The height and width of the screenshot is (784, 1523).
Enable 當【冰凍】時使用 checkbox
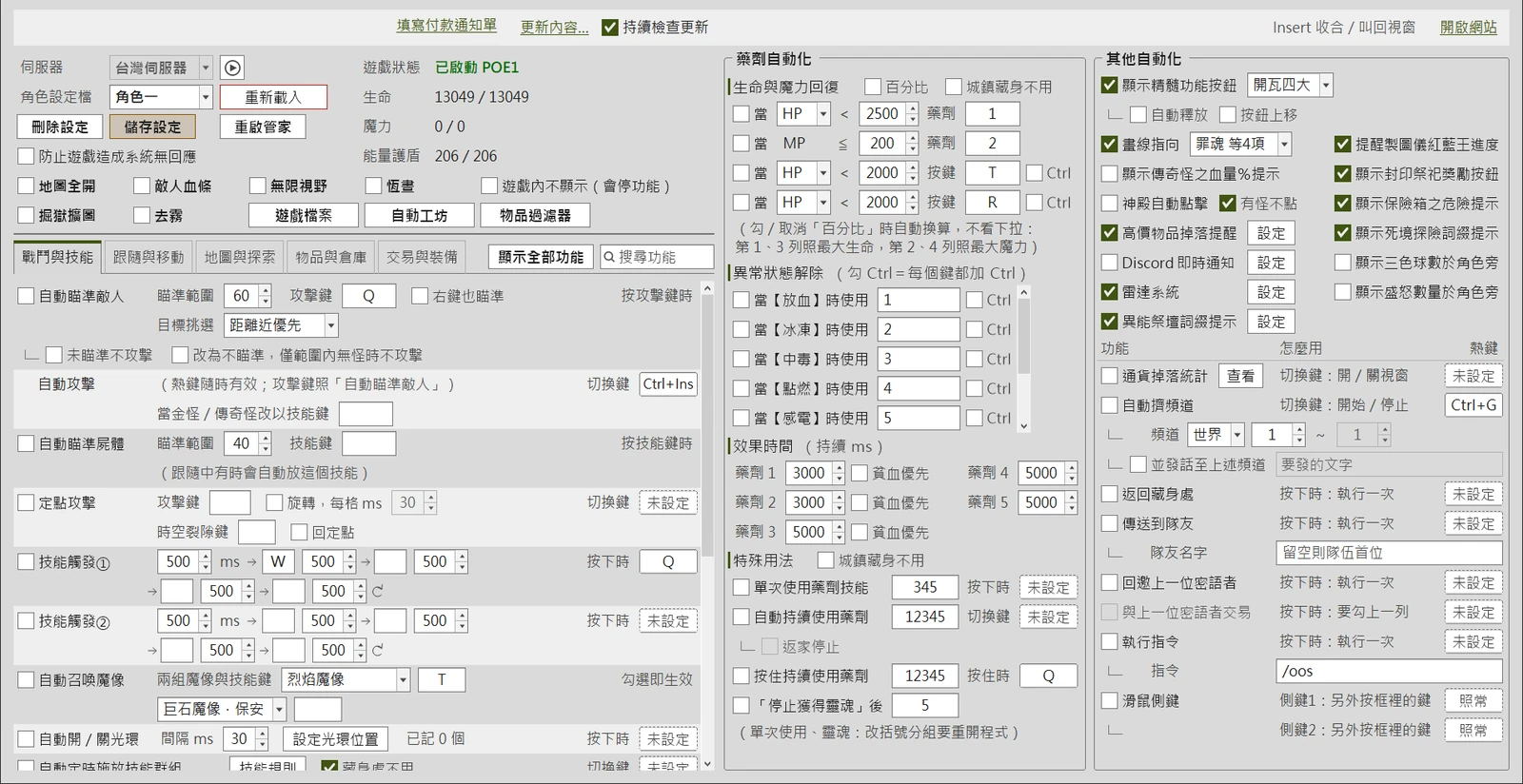741,329
